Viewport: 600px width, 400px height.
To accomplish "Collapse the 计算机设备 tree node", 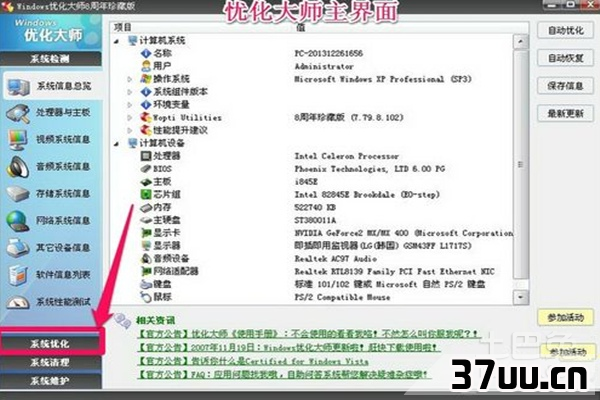I will 116,144.
